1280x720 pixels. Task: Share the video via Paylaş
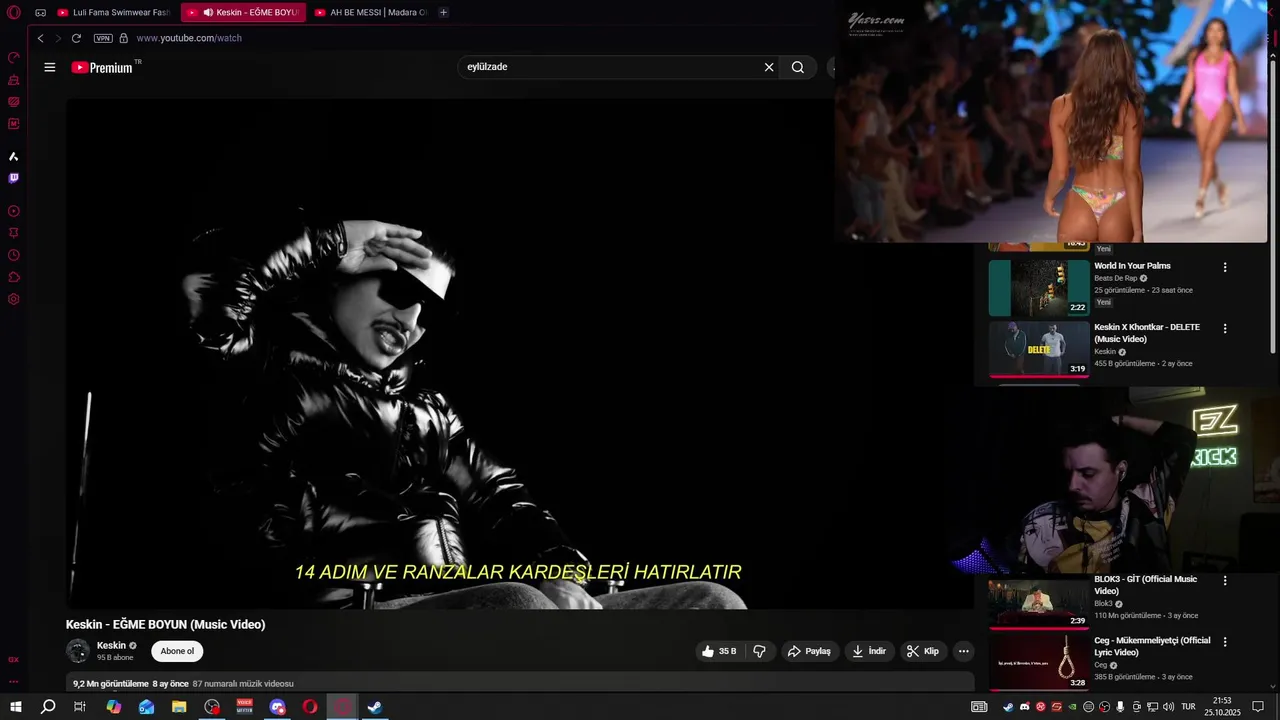[809, 651]
